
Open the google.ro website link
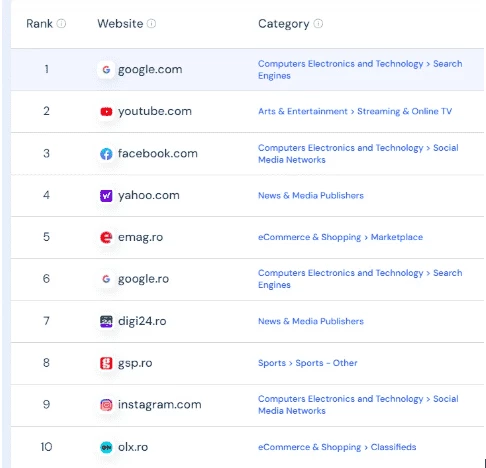click(x=143, y=279)
